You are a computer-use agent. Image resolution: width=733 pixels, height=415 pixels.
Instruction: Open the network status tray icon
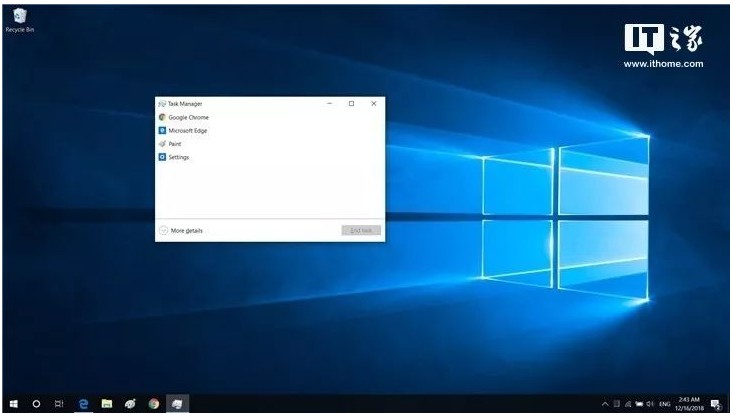[x=628, y=404]
